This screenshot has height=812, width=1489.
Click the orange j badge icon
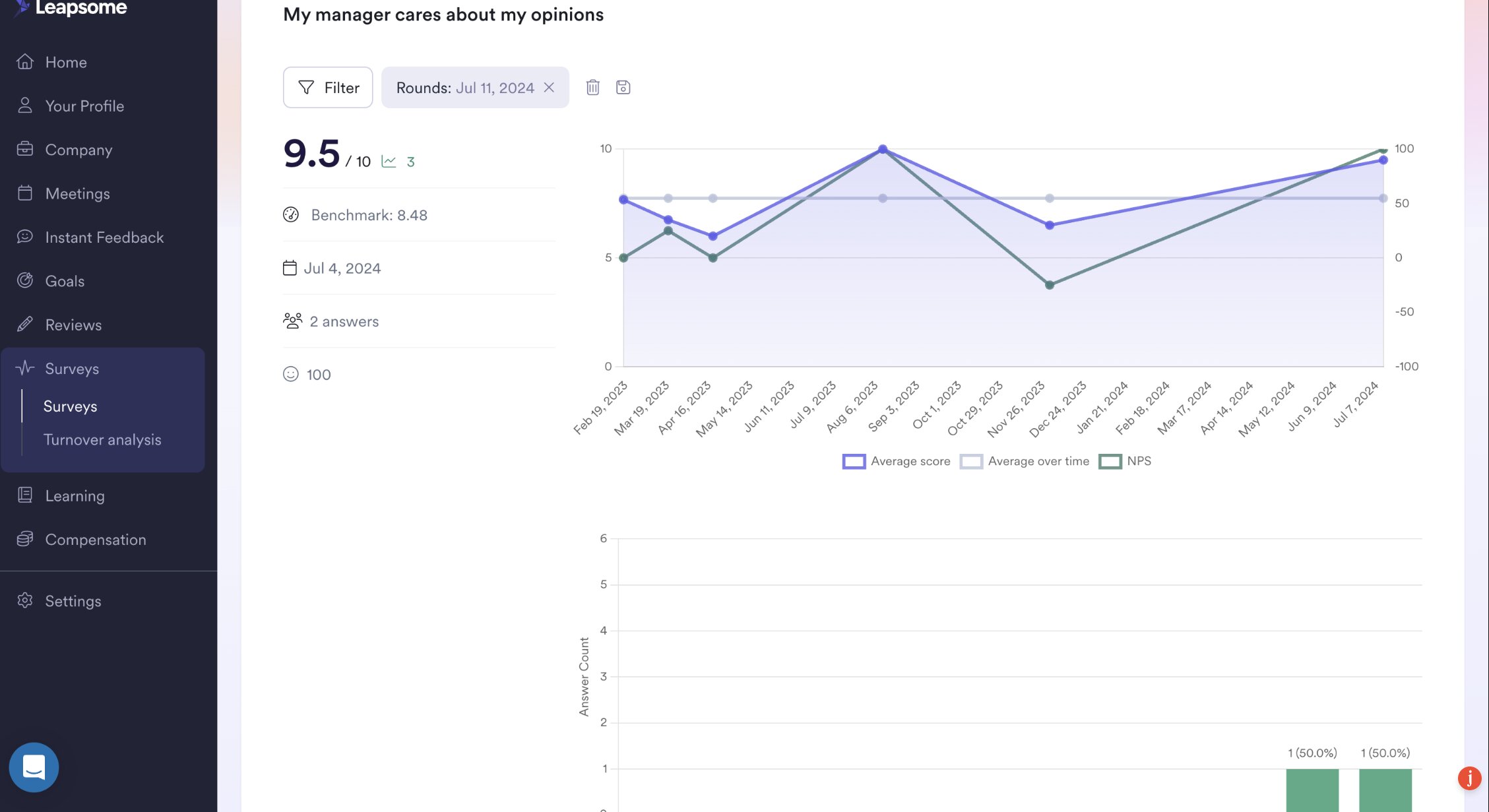pos(1469,778)
